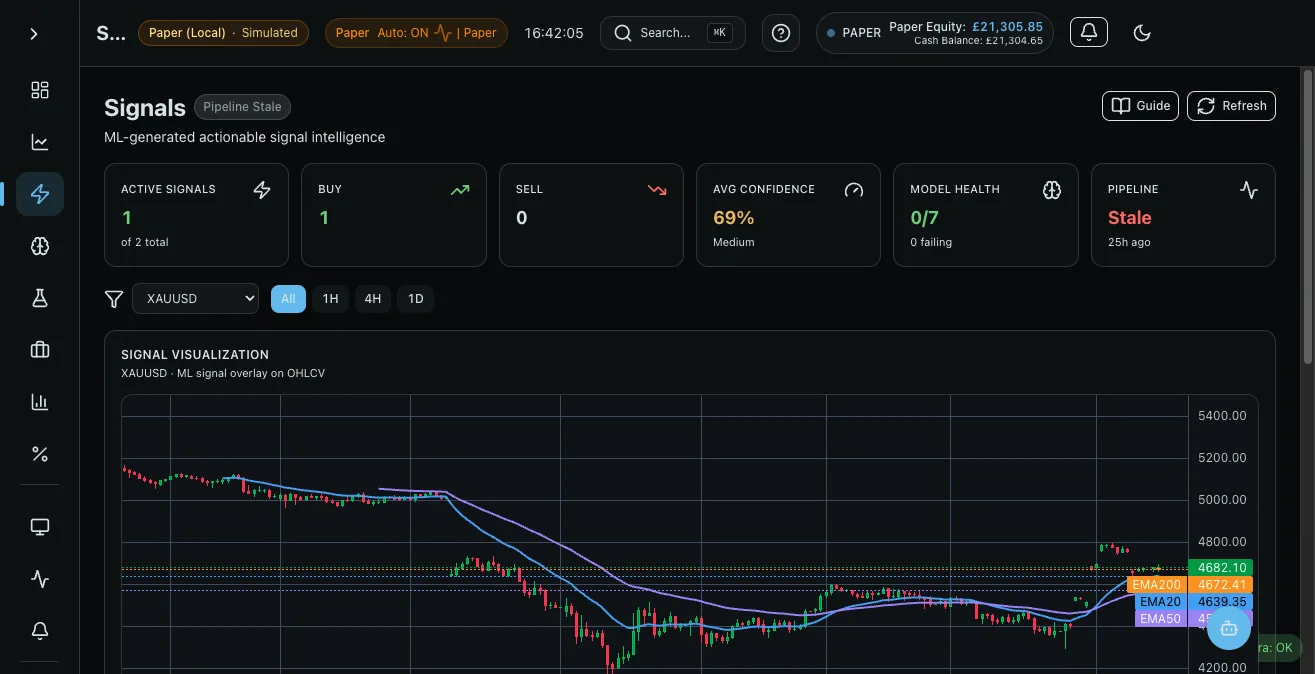Click the Stale pipeline status text
1315x674 pixels.
(x=1129, y=218)
